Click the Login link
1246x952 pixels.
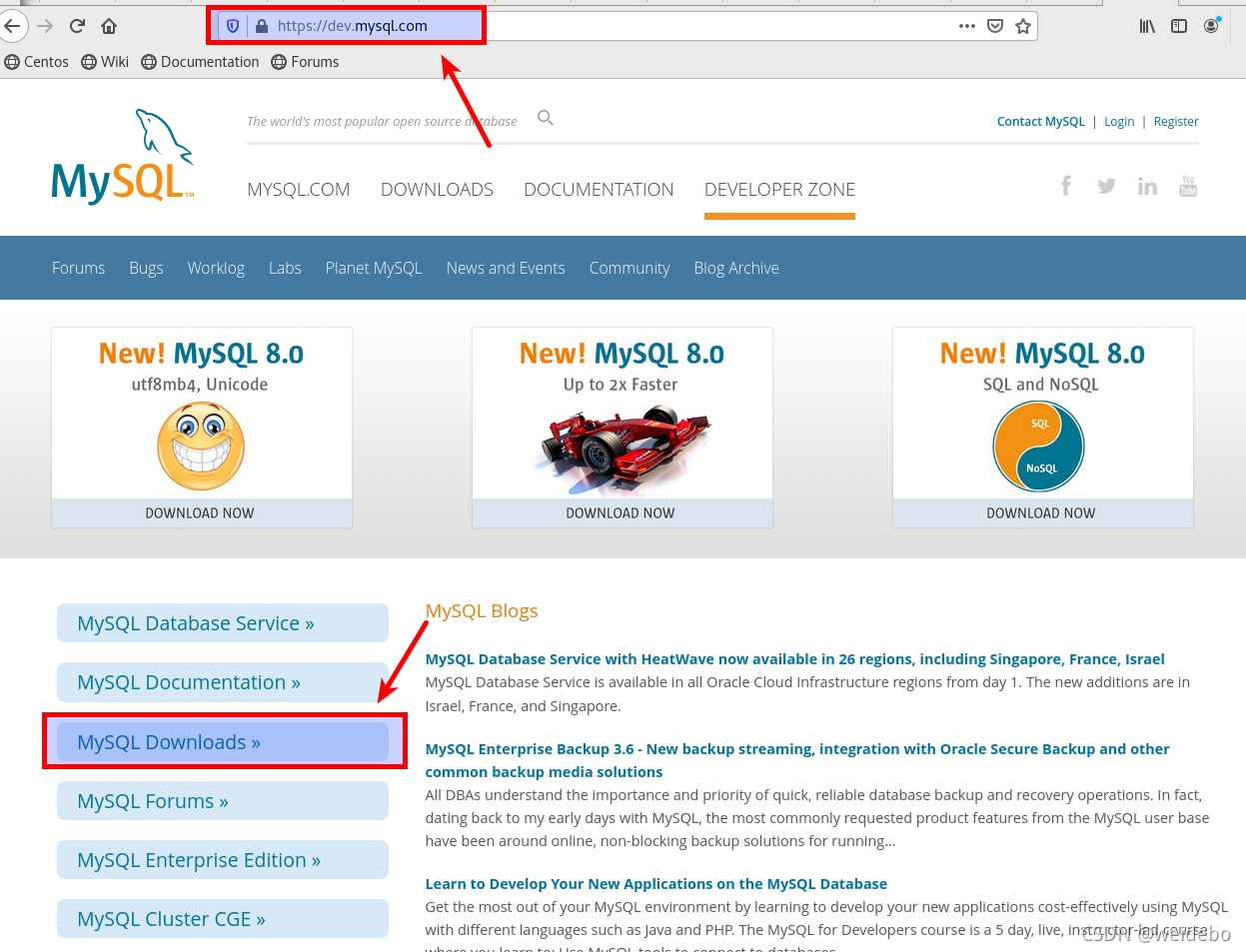point(1119,122)
